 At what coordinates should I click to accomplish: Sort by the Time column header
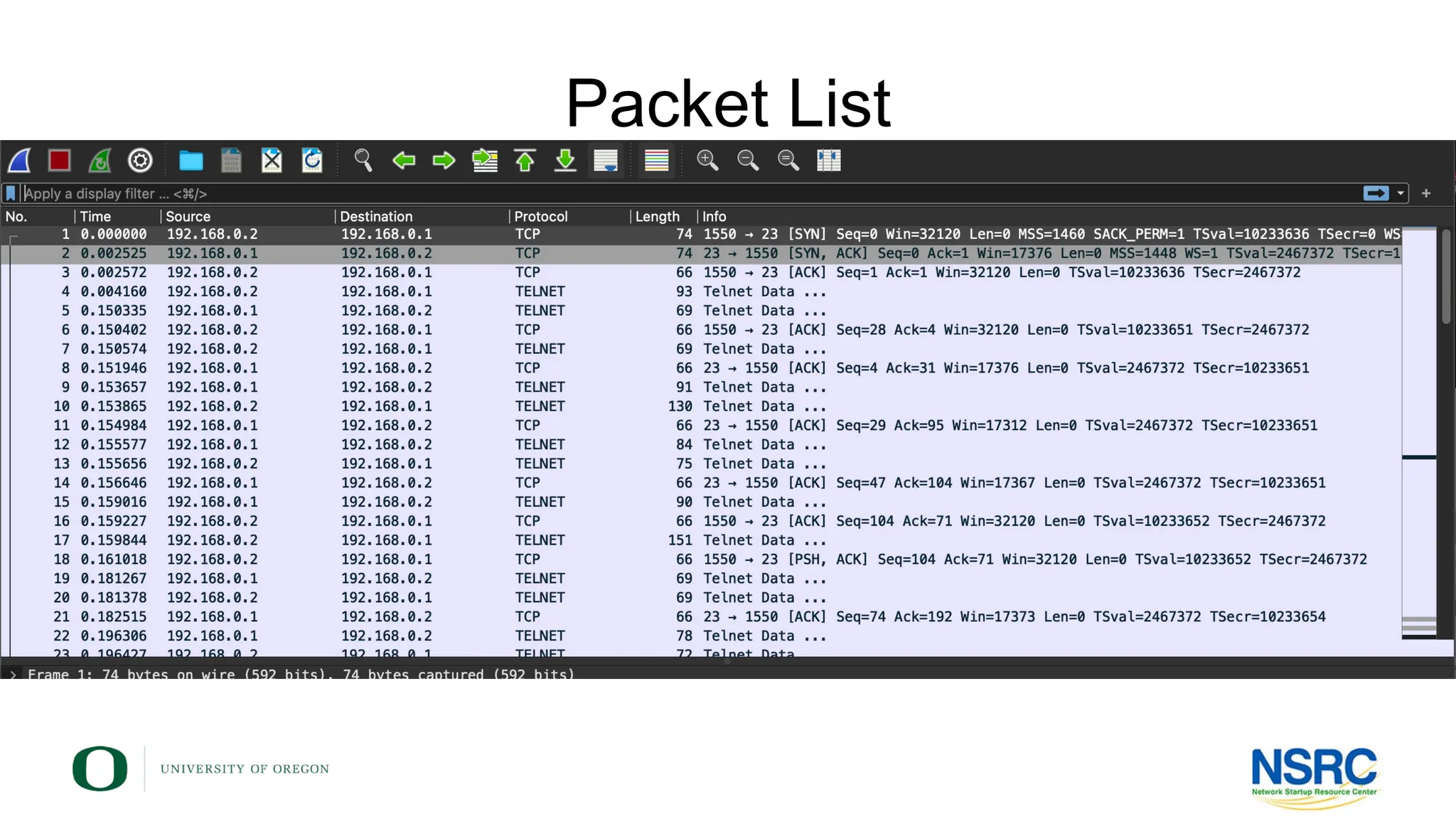[x=117, y=216]
